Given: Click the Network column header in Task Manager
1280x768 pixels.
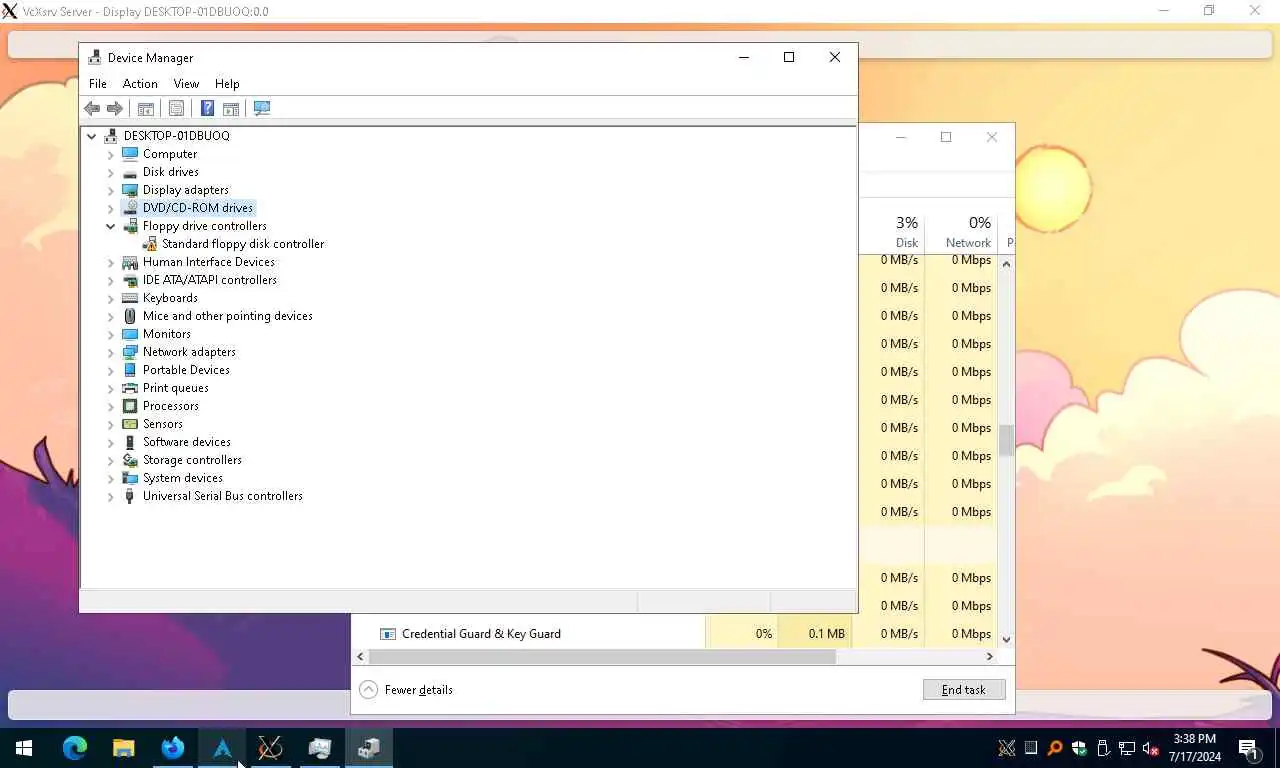Looking at the screenshot, I should tap(960, 232).
